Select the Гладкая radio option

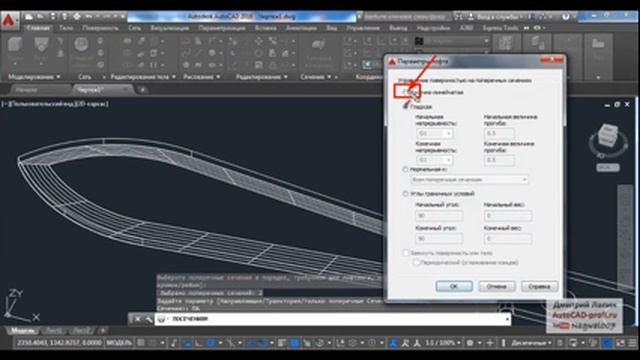tap(406, 107)
